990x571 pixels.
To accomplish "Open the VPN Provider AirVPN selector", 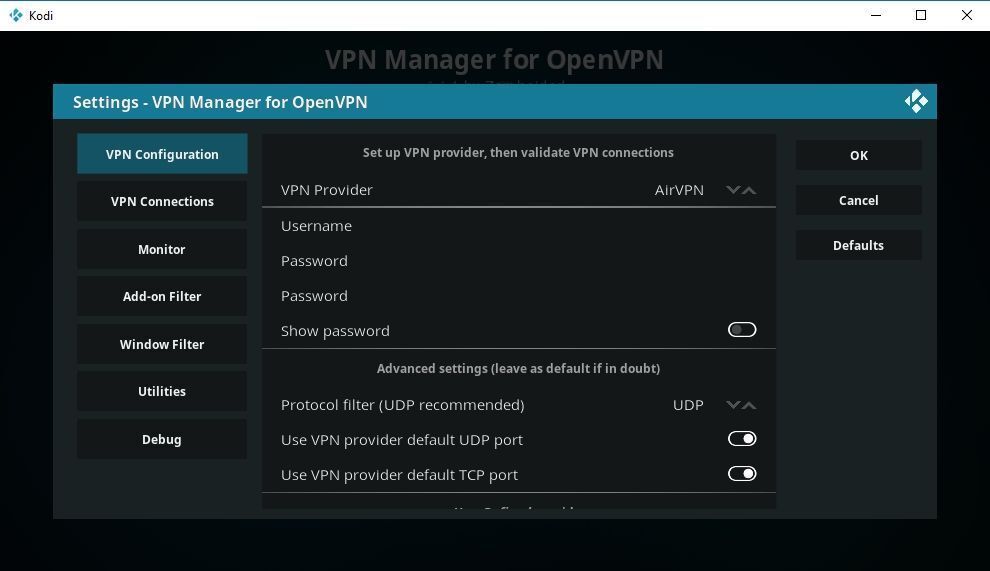I will click(x=679, y=190).
